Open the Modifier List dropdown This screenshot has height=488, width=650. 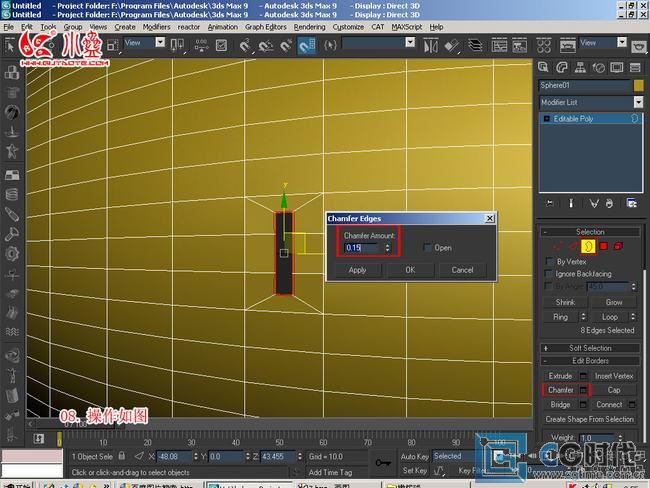(638, 102)
